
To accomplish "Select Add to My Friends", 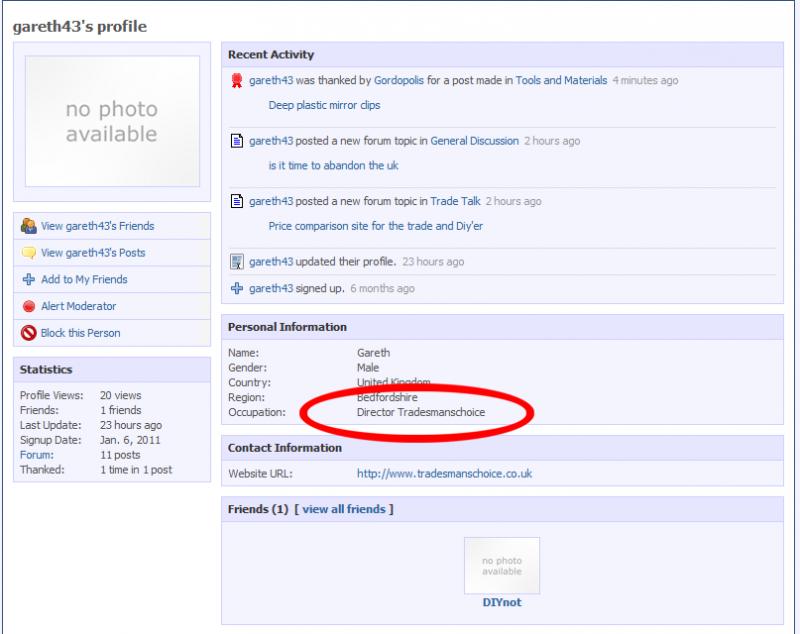I will tap(84, 280).
